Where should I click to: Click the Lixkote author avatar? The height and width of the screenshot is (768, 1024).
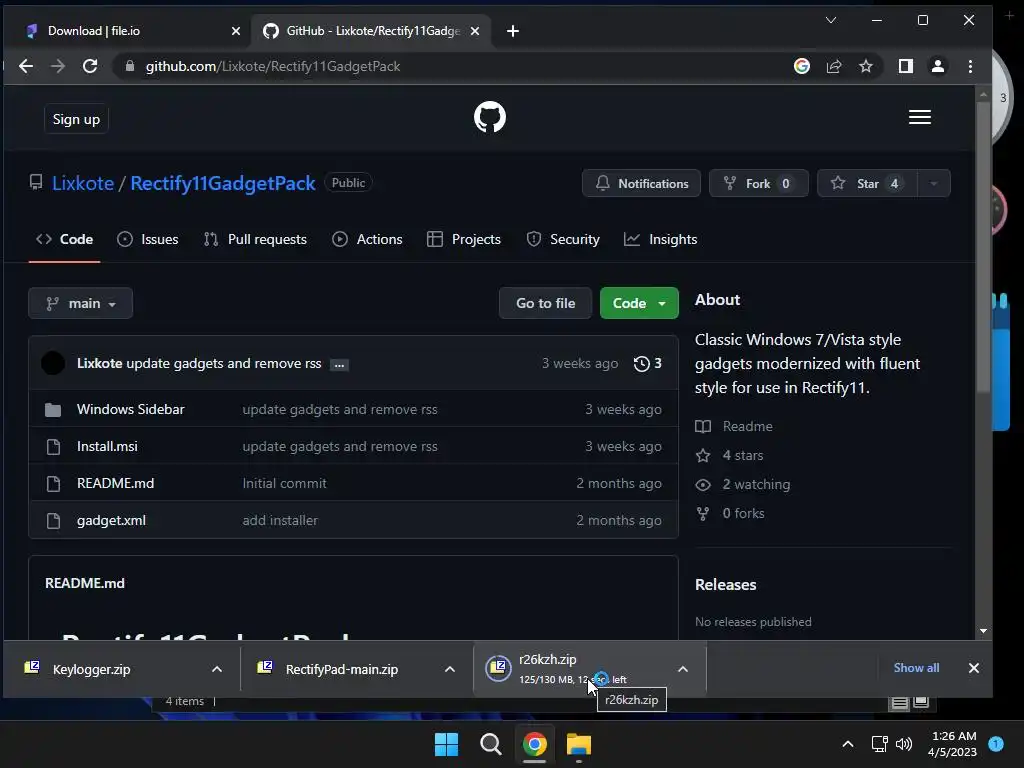(53, 363)
